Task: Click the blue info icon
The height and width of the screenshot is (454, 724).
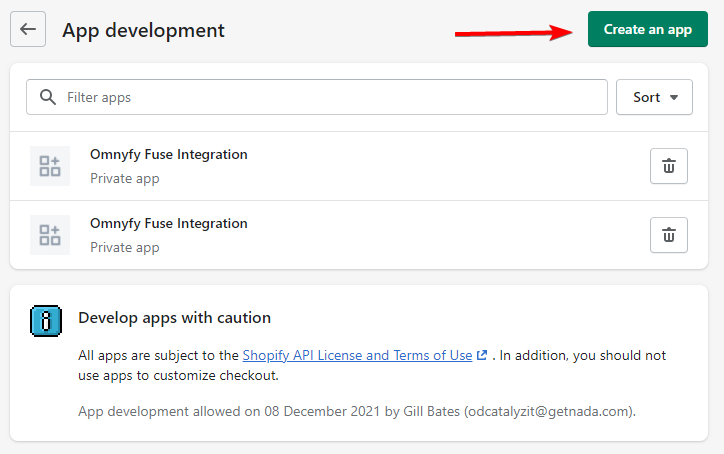Action: 46,321
